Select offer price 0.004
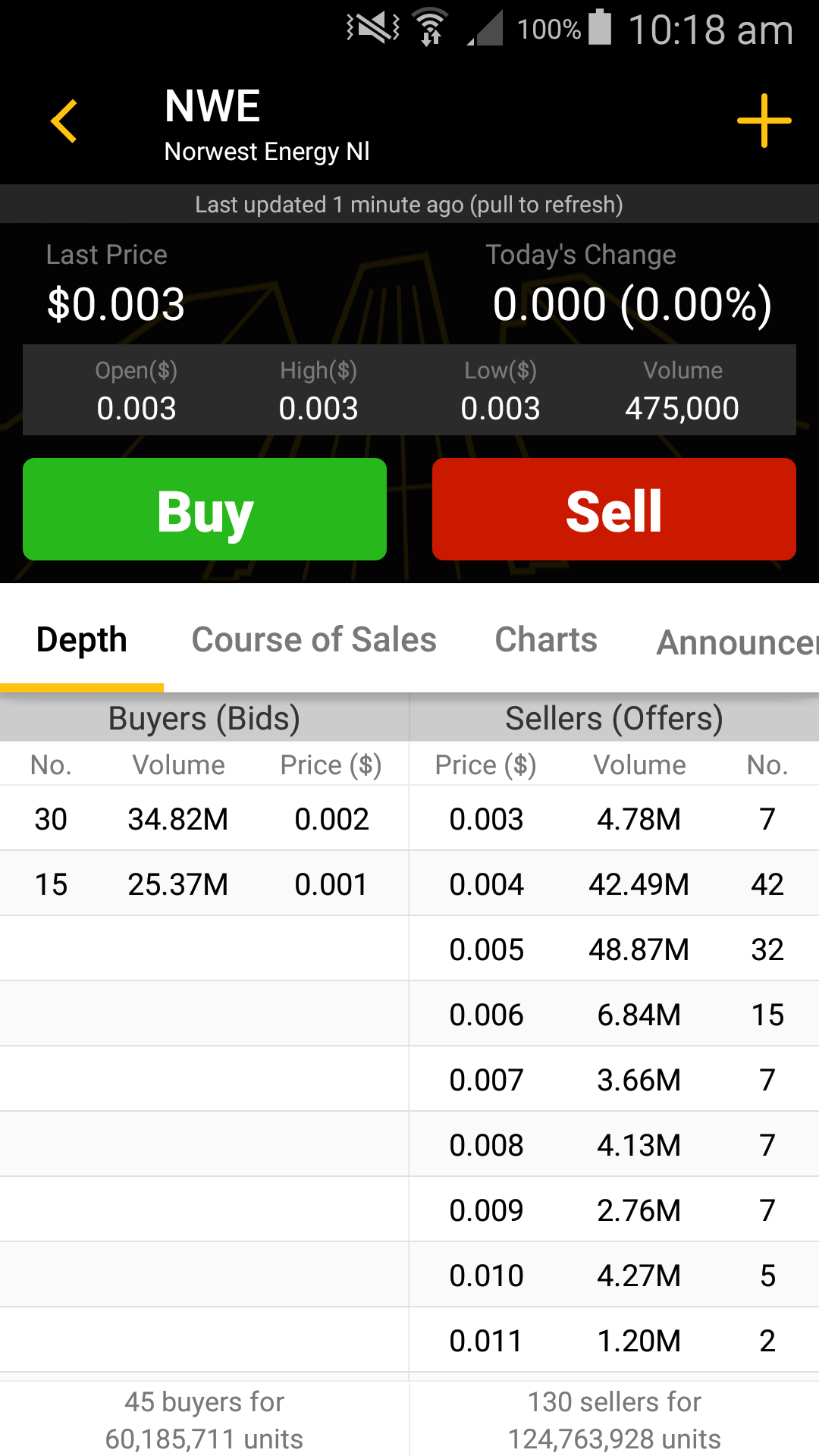819x1456 pixels. tap(486, 884)
